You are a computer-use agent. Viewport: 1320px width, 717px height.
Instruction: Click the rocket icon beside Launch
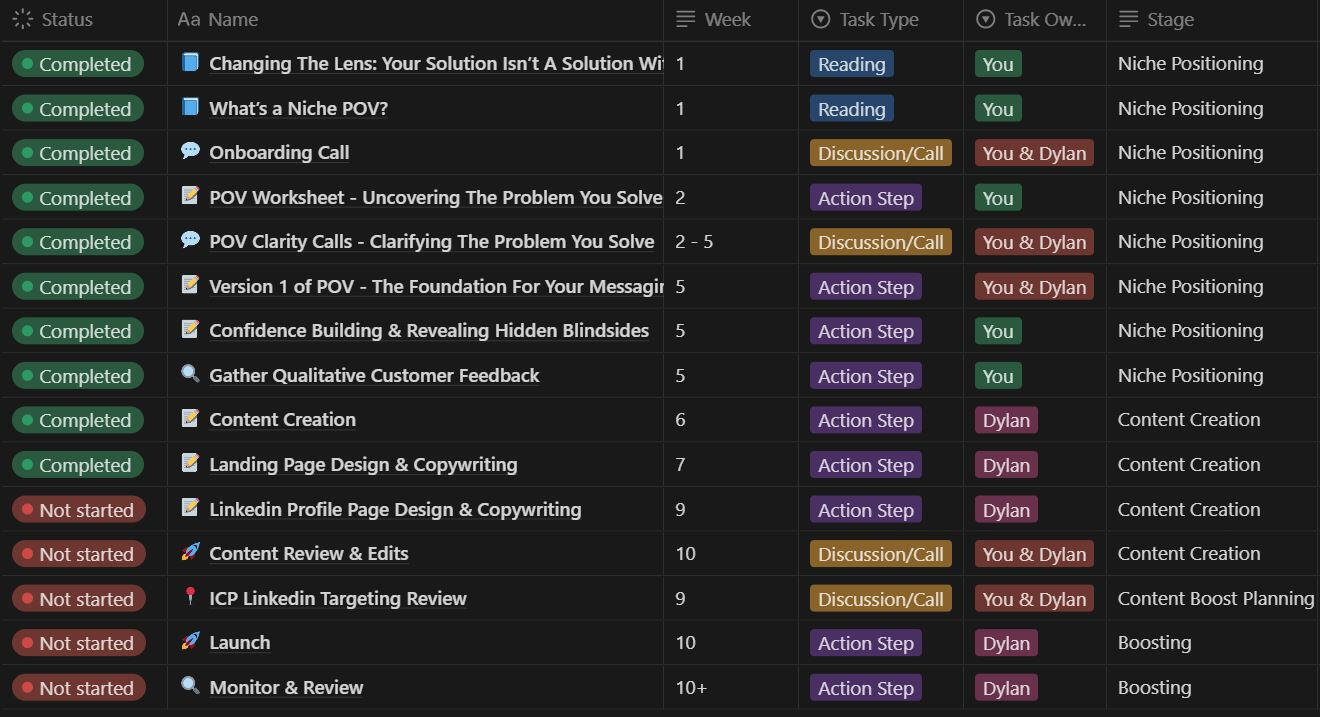click(190, 641)
